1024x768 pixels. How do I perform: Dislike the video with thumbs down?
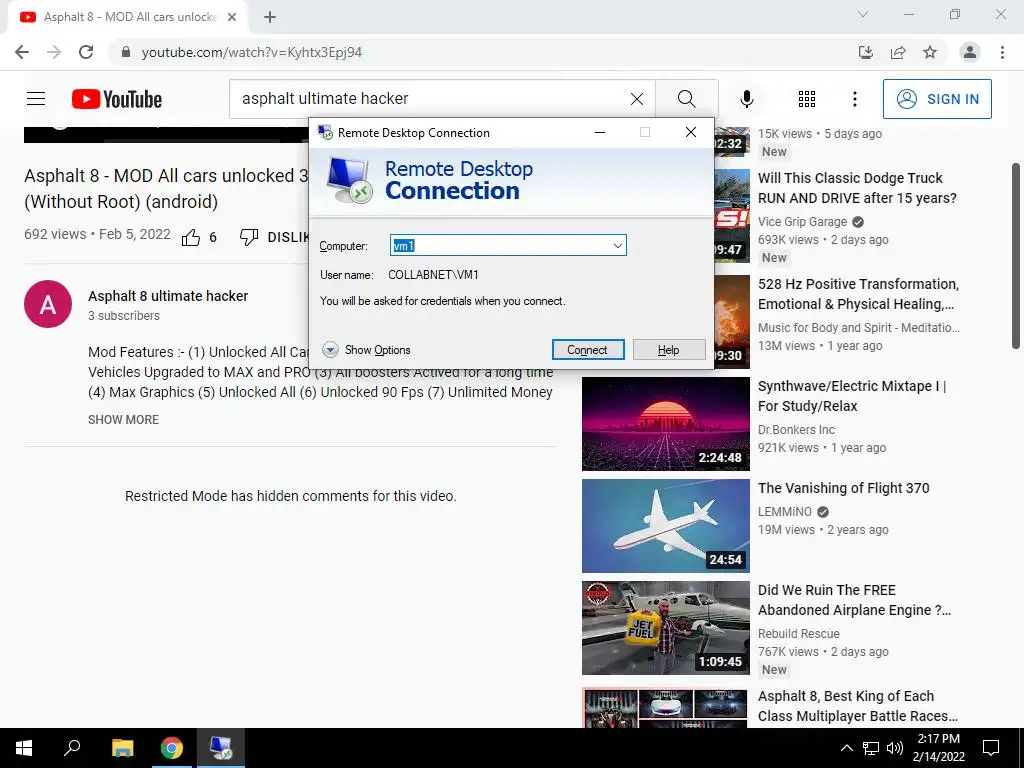[249, 237]
